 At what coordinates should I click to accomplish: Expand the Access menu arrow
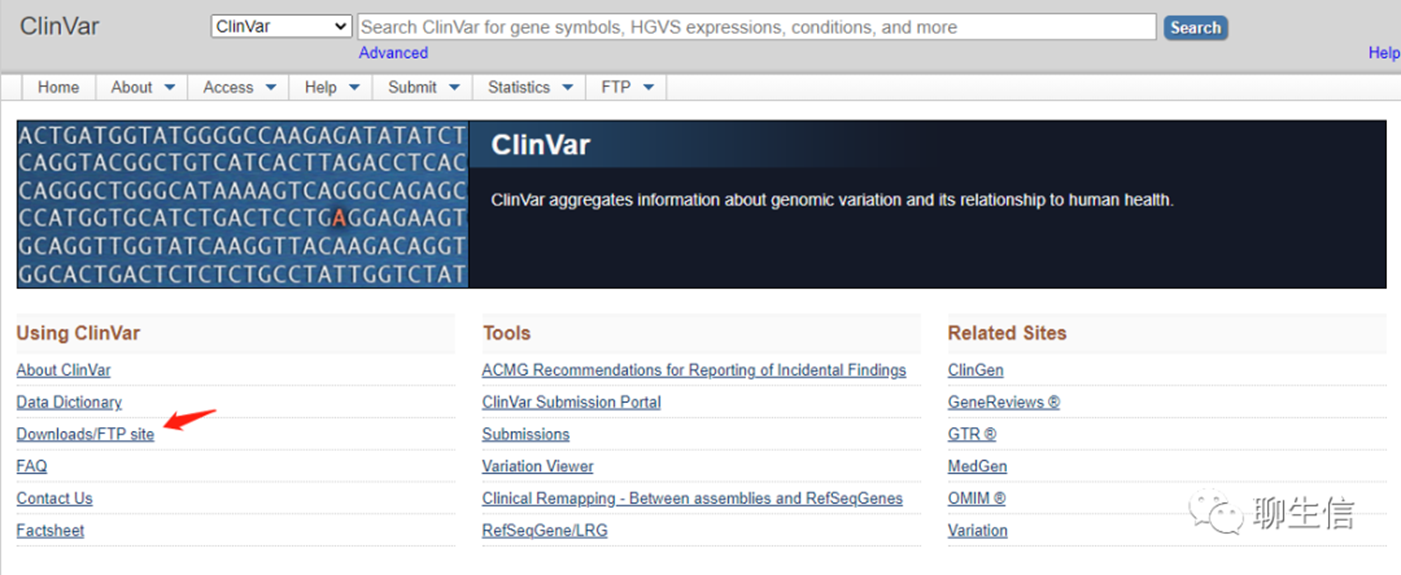click(270, 88)
